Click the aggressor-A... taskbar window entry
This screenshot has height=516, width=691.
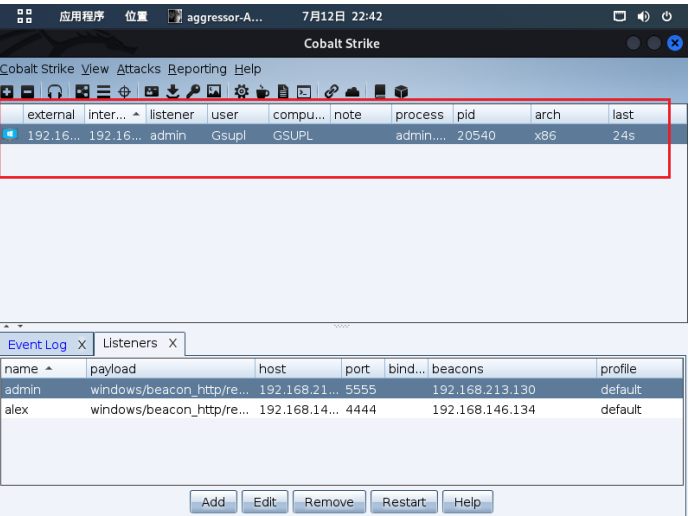coord(215,17)
